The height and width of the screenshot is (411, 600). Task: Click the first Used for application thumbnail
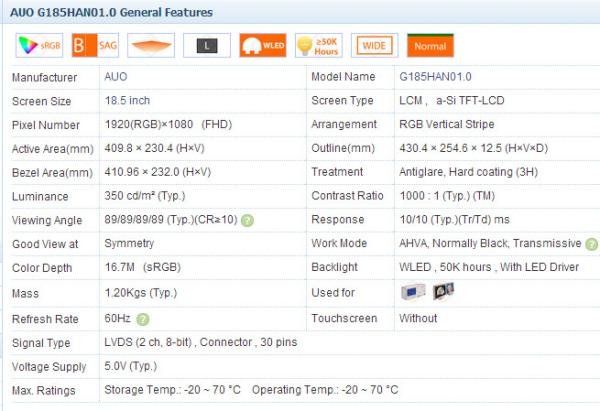(x=413, y=292)
